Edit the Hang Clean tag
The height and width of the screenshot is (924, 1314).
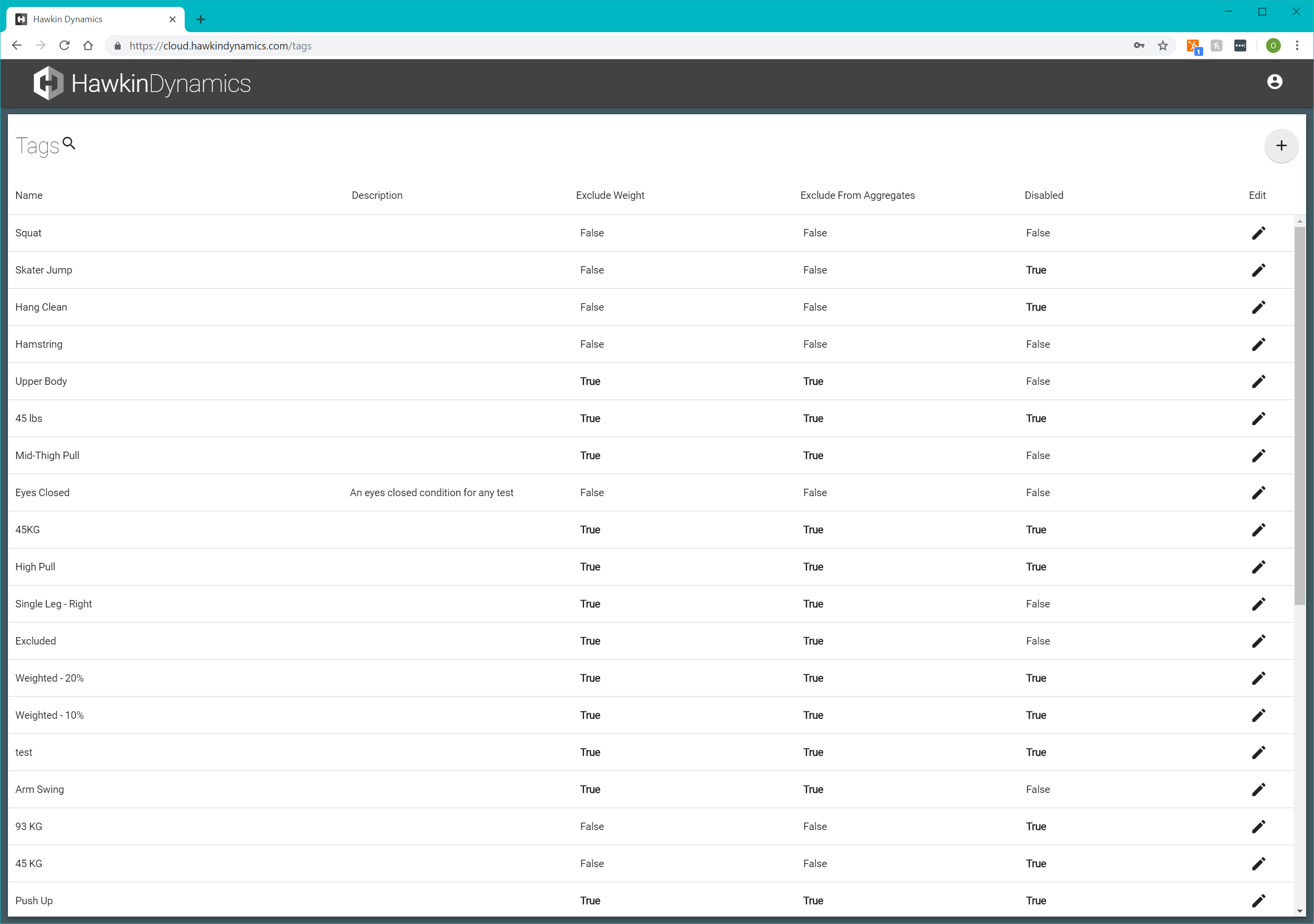(x=1259, y=308)
